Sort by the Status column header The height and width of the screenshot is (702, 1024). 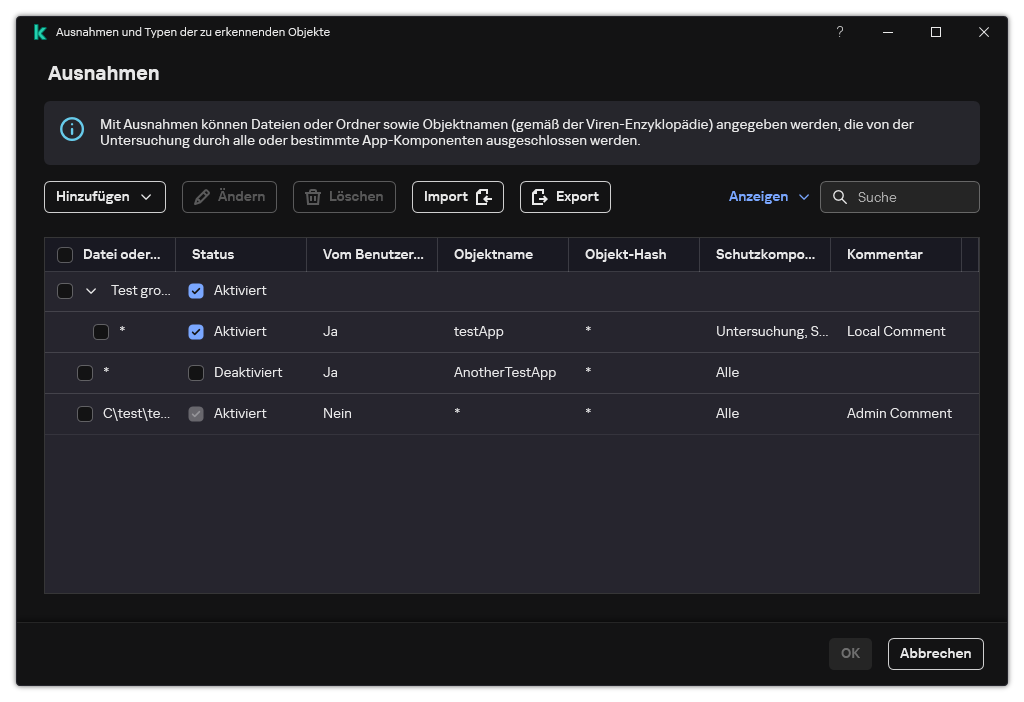point(213,255)
